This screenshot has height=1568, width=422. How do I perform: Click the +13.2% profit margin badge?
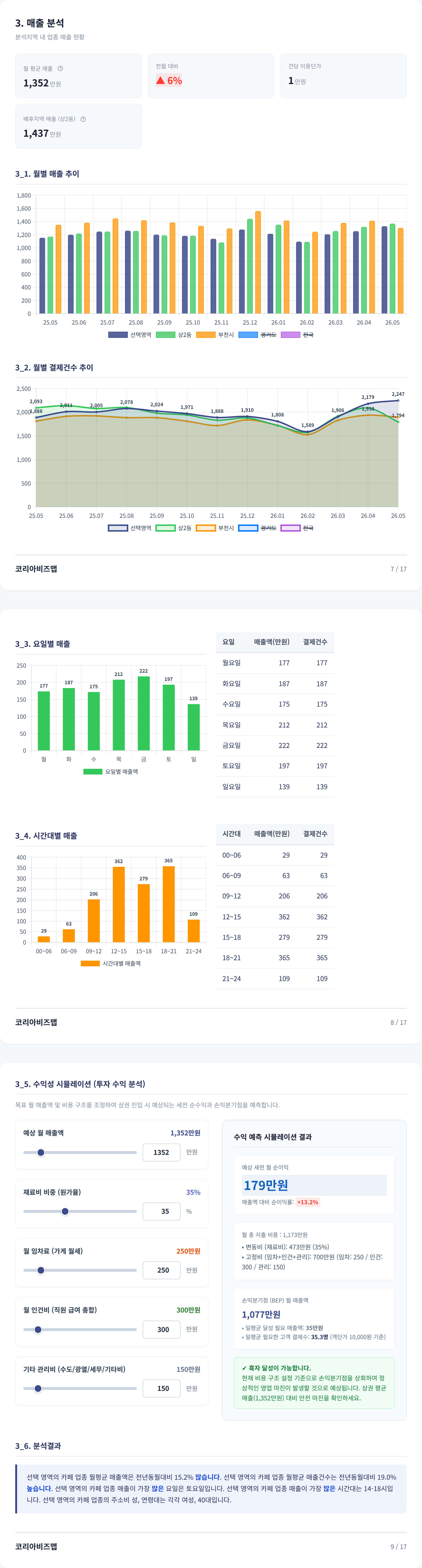pyautogui.click(x=307, y=1202)
